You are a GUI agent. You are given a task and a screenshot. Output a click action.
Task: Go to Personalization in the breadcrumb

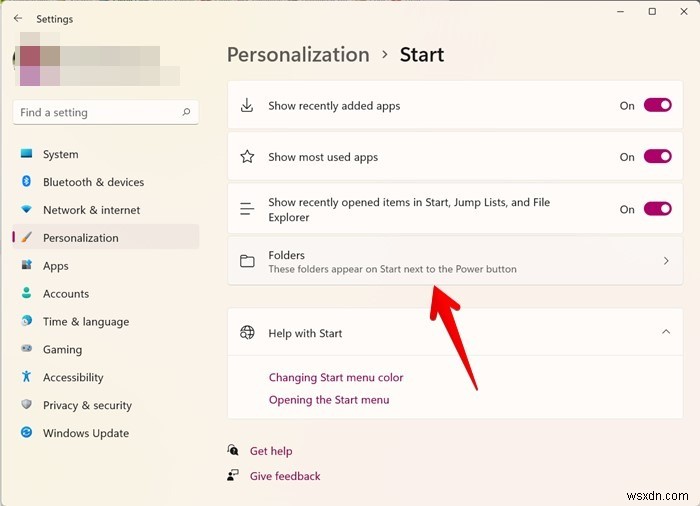pyautogui.click(x=298, y=54)
